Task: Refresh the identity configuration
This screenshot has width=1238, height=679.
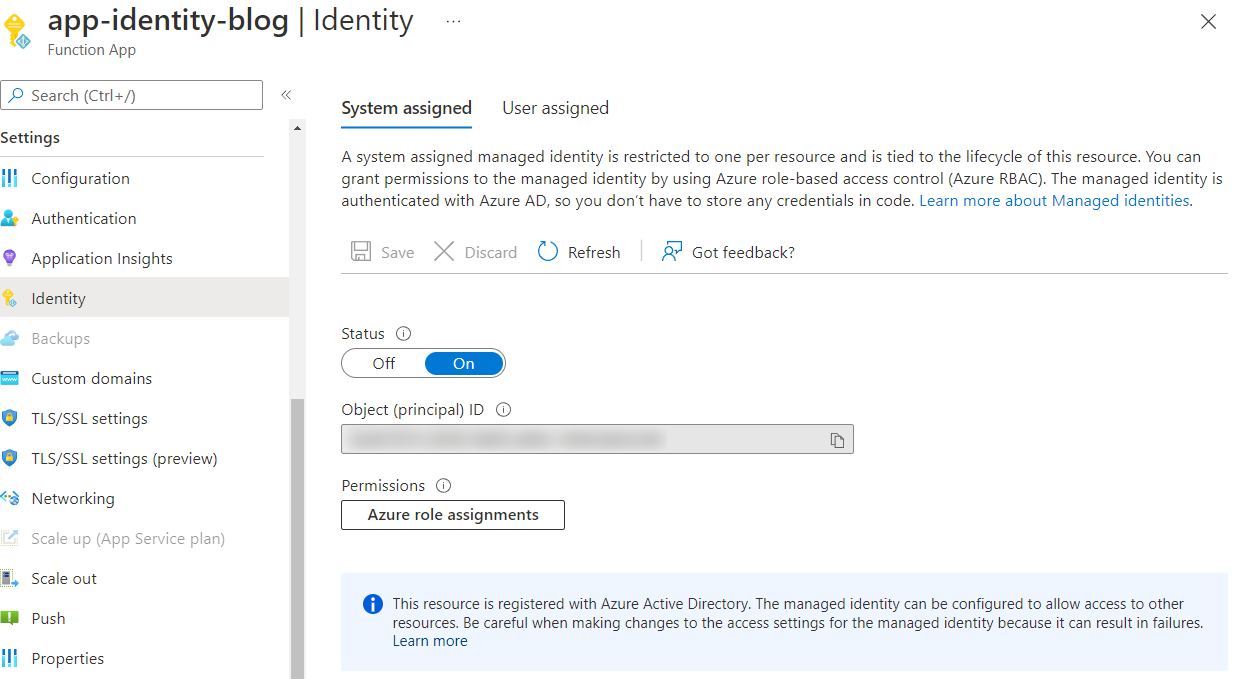Action: point(578,251)
